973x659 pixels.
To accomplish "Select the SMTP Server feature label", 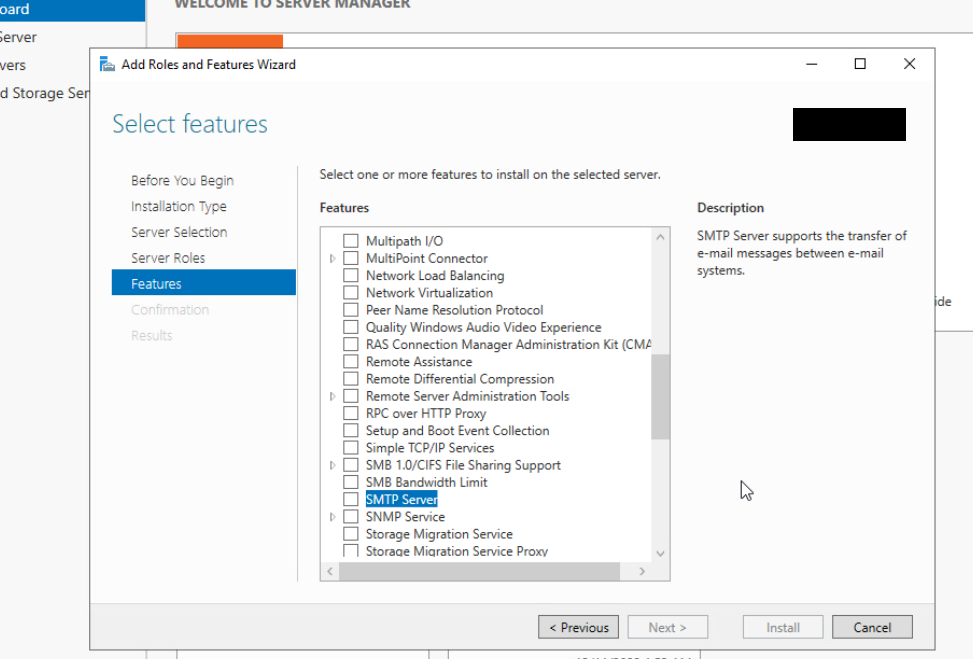I will [x=401, y=499].
